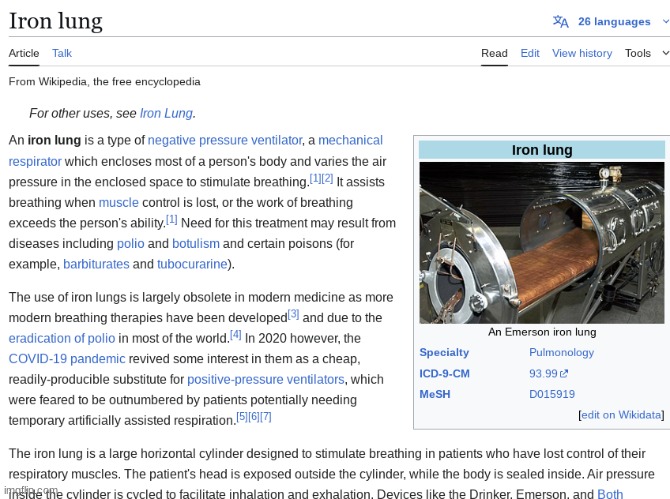
Task: Click edit on Wikidata
Action: tap(621, 415)
